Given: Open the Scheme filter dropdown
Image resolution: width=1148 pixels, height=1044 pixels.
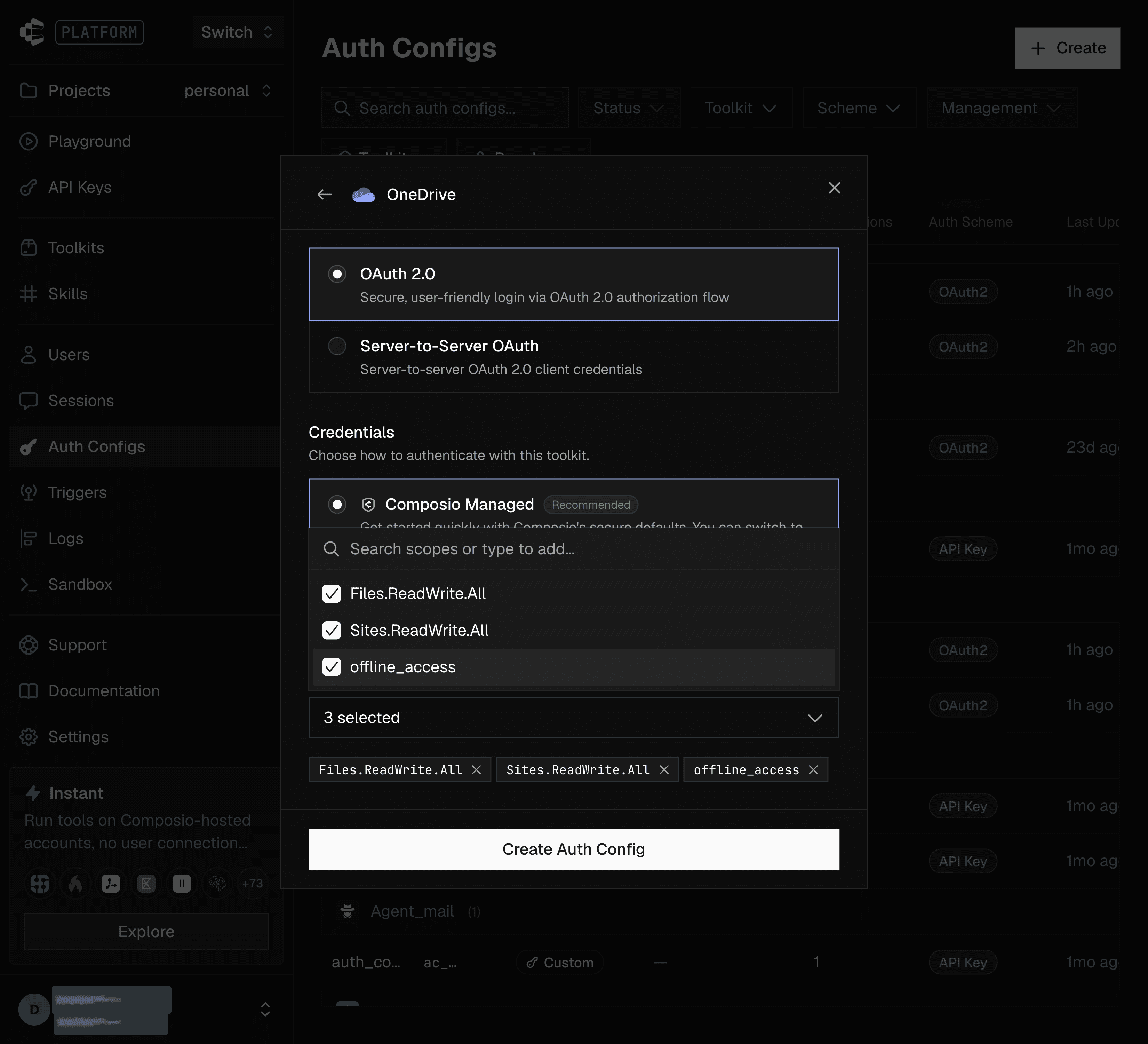Looking at the screenshot, I should pos(860,108).
